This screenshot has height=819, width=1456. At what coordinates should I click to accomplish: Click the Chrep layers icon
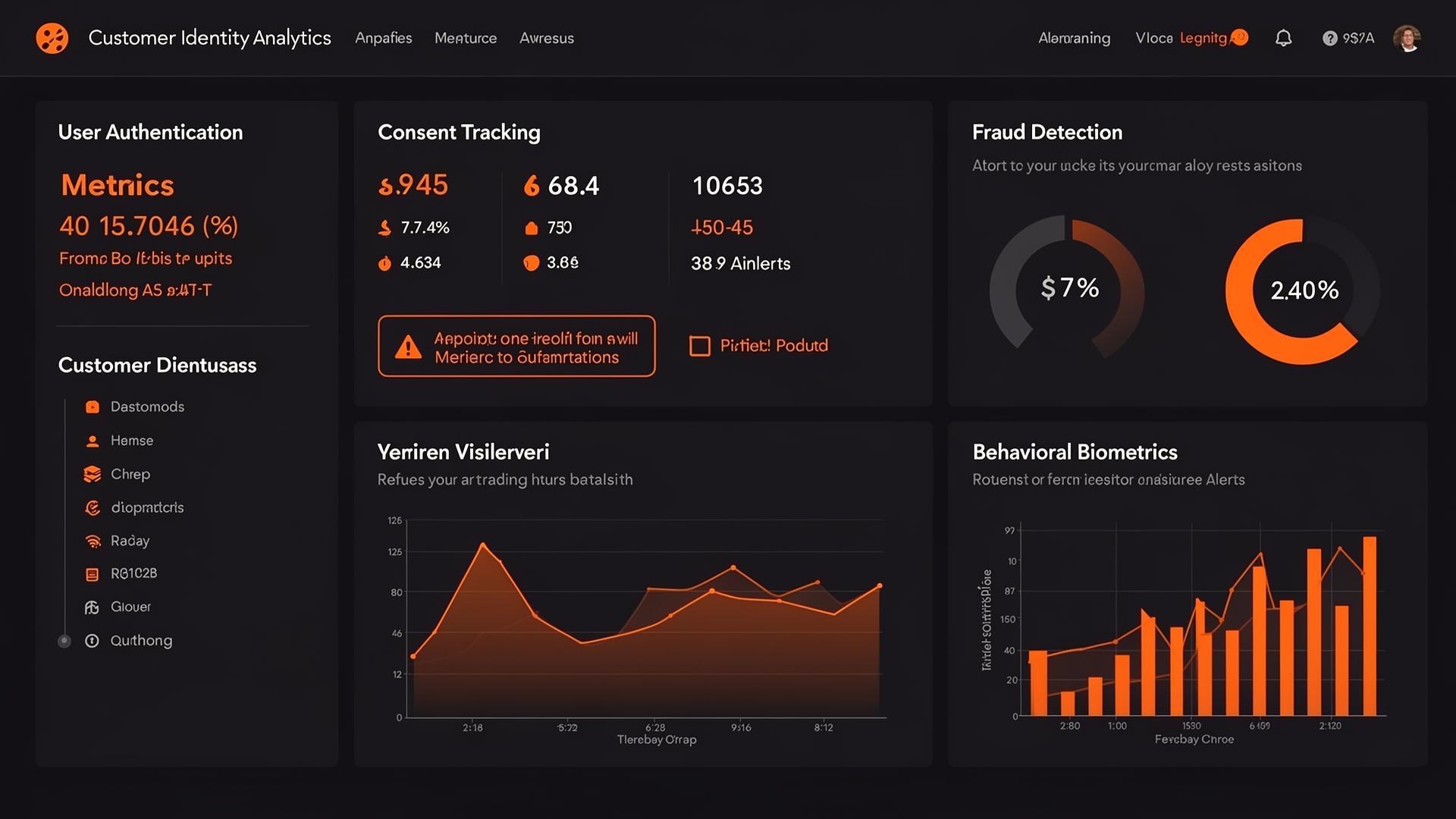pyautogui.click(x=93, y=474)
